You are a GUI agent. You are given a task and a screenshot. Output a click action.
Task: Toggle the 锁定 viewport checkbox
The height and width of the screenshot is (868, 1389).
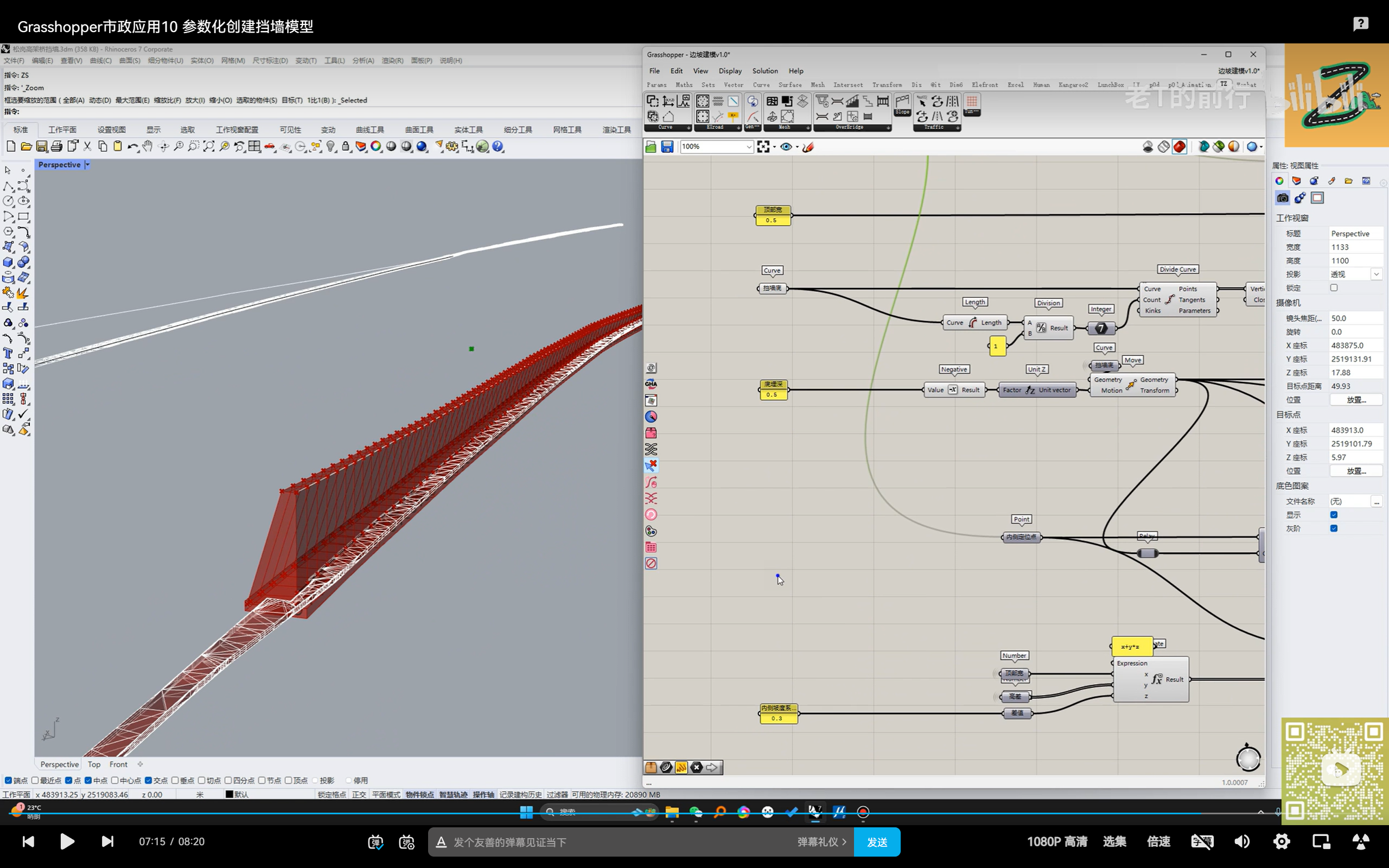pyautogui.click(x=1334, y=288)
